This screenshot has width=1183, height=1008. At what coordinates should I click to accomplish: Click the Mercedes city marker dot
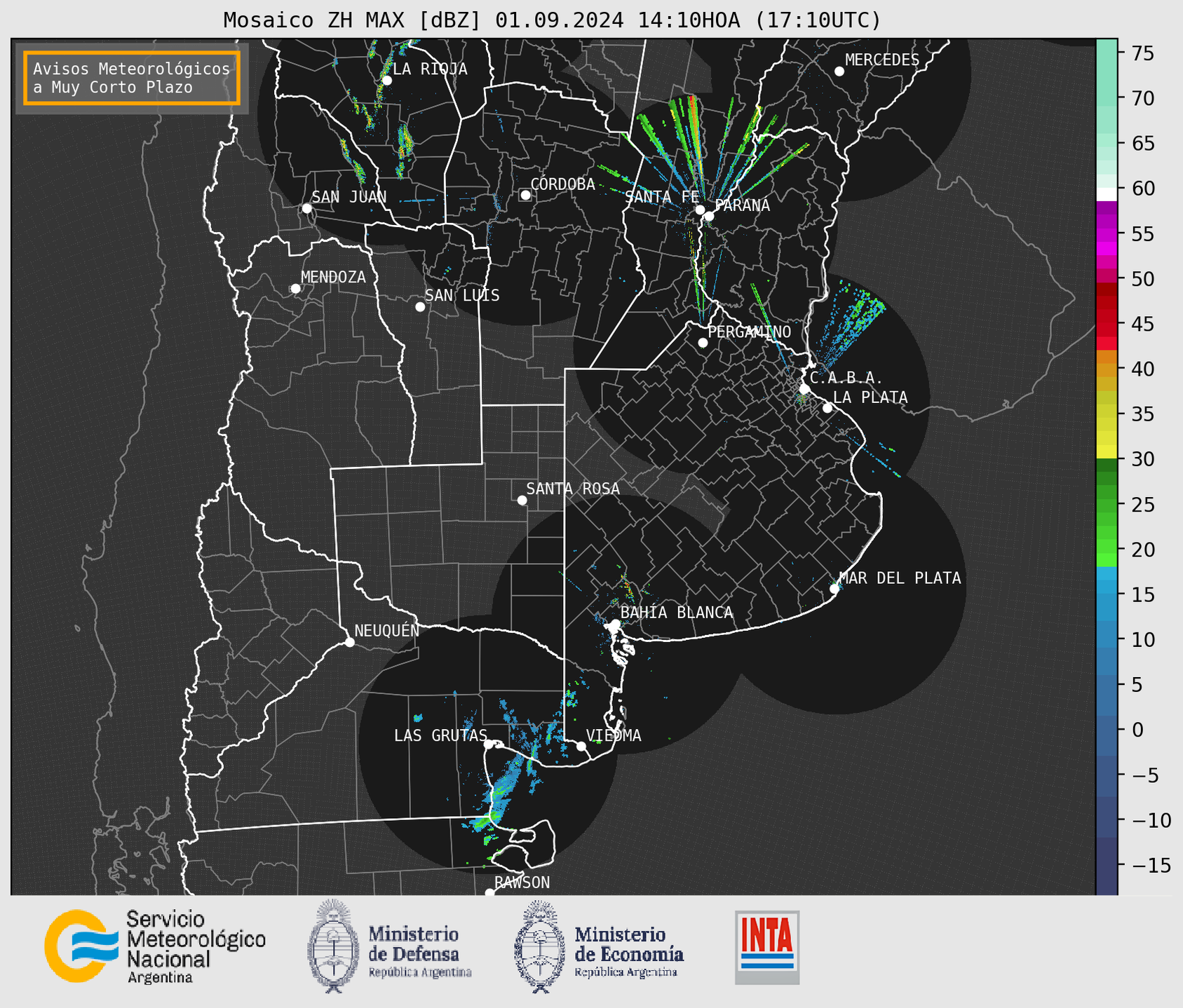(839, 71)
